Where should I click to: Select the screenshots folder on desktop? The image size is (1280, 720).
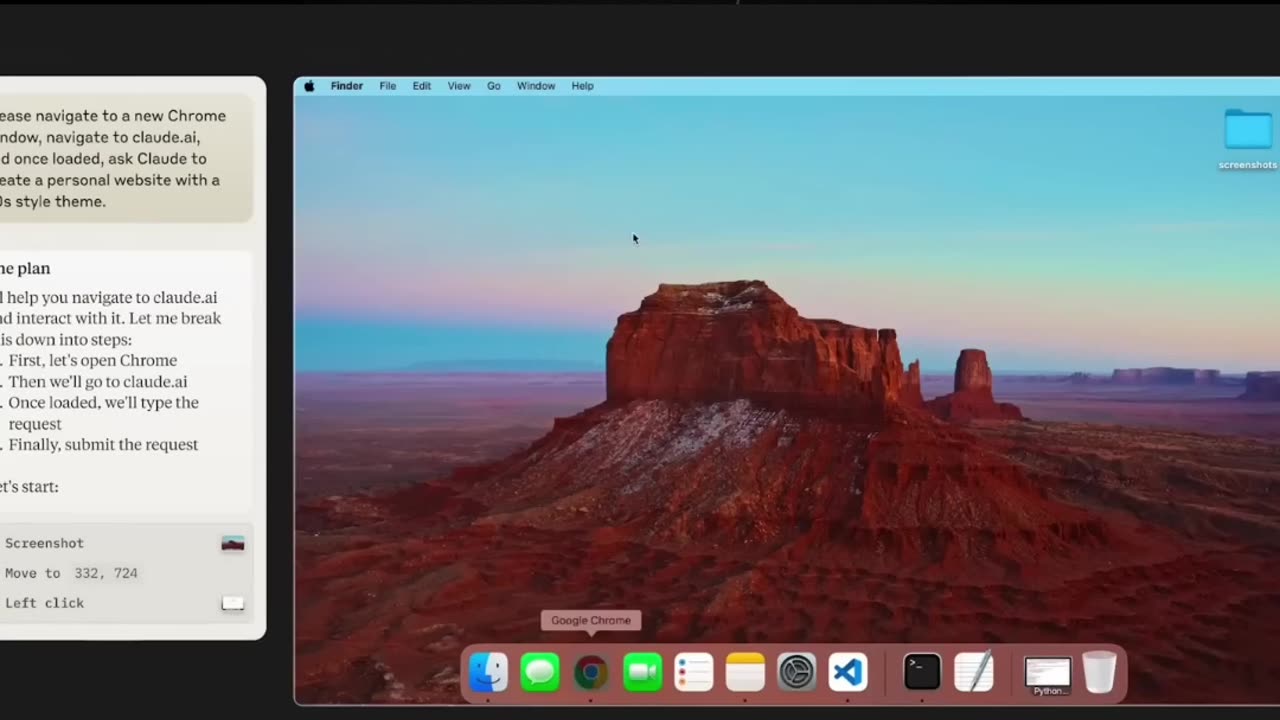1248,138
